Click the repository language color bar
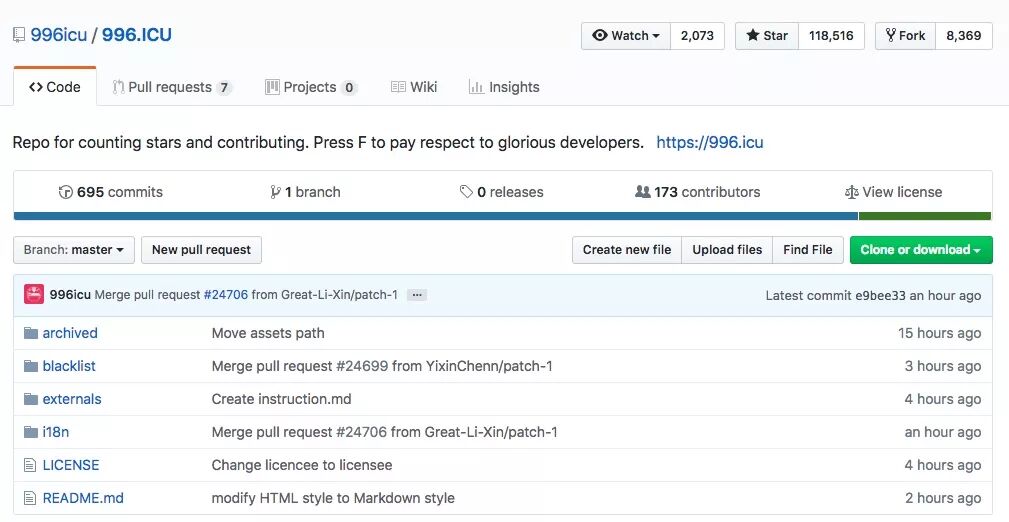Image resolution: width=1009 pixels, height=522 pixels. 435,216
